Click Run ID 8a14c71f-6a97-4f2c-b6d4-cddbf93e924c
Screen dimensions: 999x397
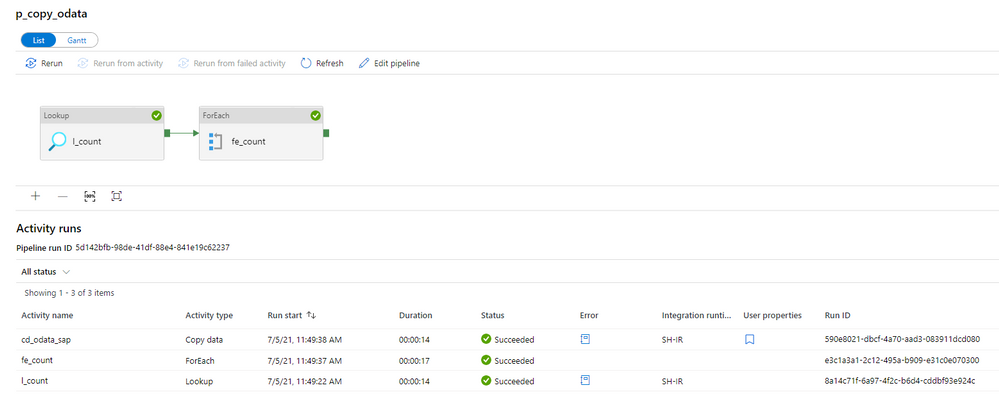coord(900,380)
